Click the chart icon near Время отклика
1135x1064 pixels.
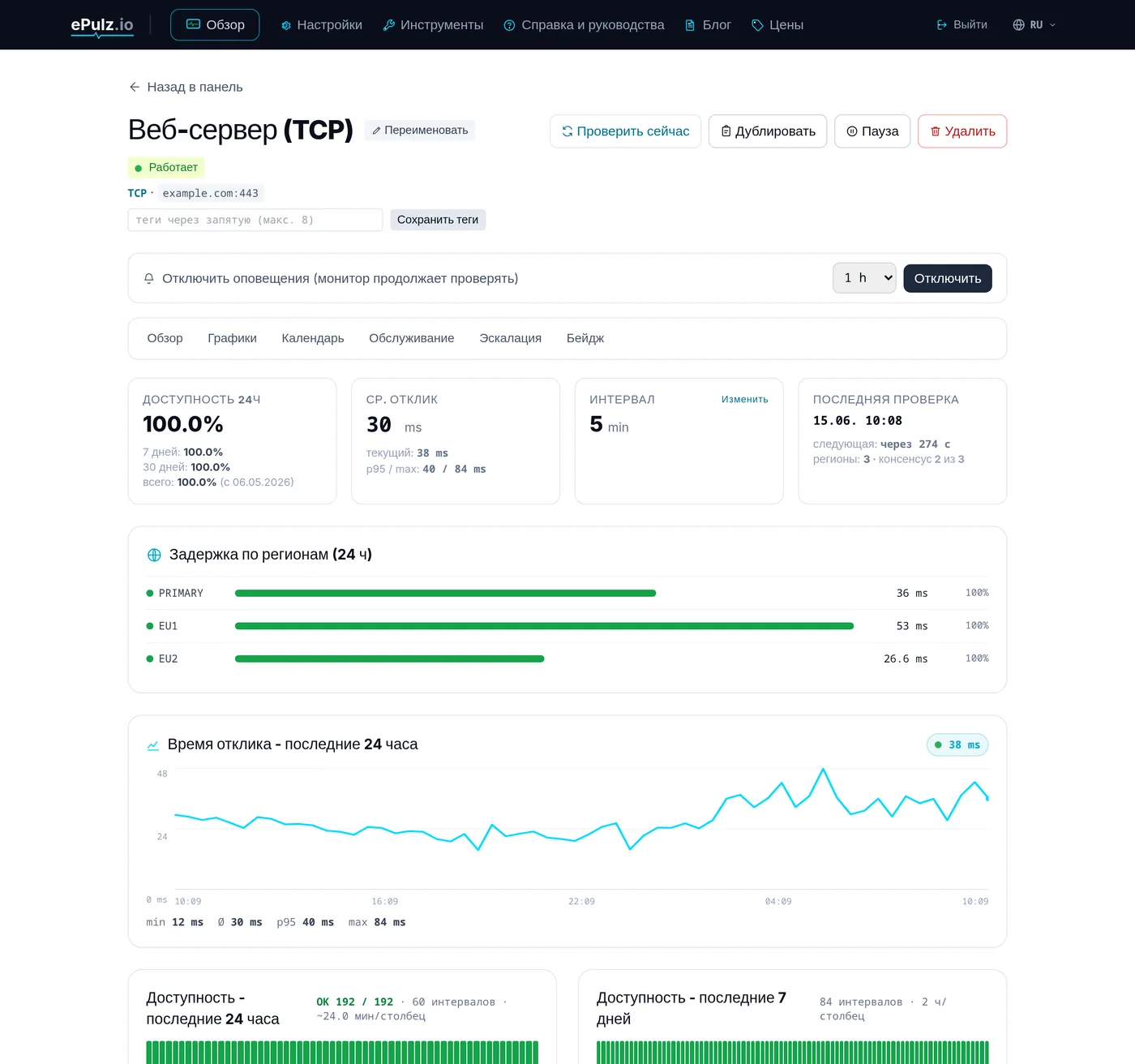[153, 744]
